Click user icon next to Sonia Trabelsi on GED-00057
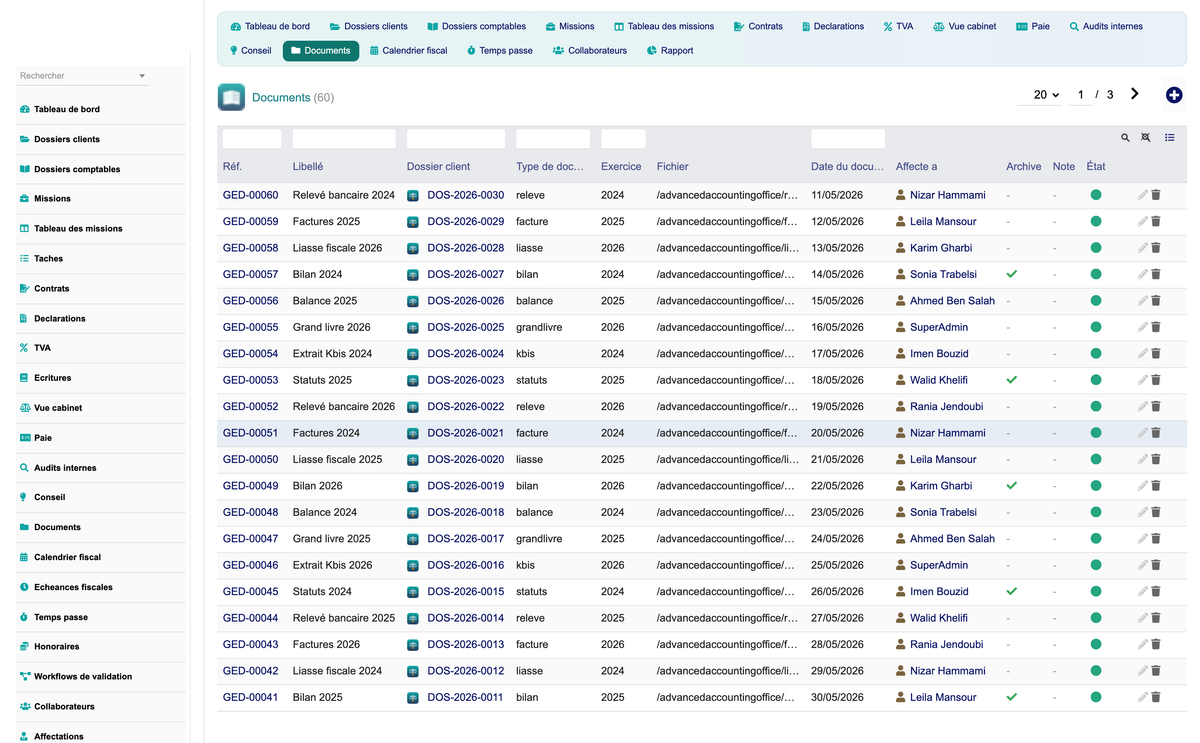Image resolution: width=1200 pixels, height=743 pixels. (901, 274)
